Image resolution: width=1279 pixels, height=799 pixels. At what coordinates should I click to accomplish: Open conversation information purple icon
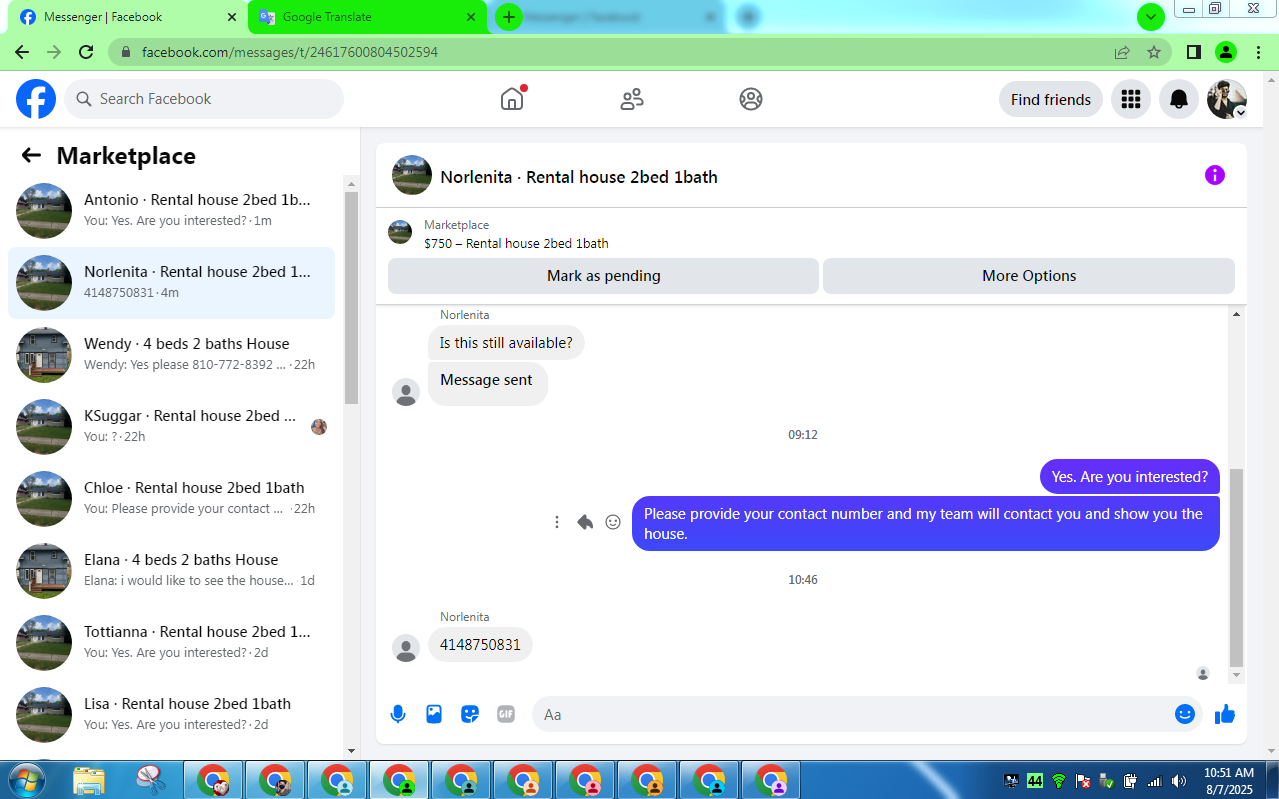[1215, 175]
